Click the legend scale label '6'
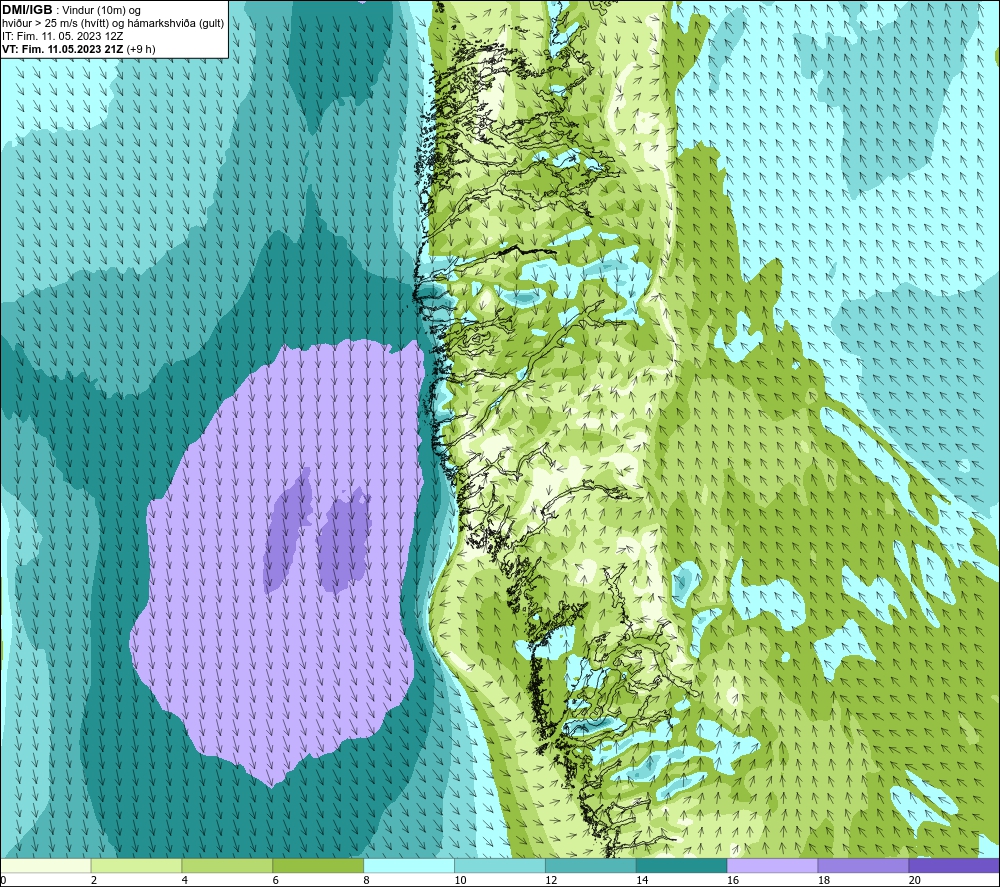The image size is (1000, 887). pyautogui.click(x=276, y=880)
